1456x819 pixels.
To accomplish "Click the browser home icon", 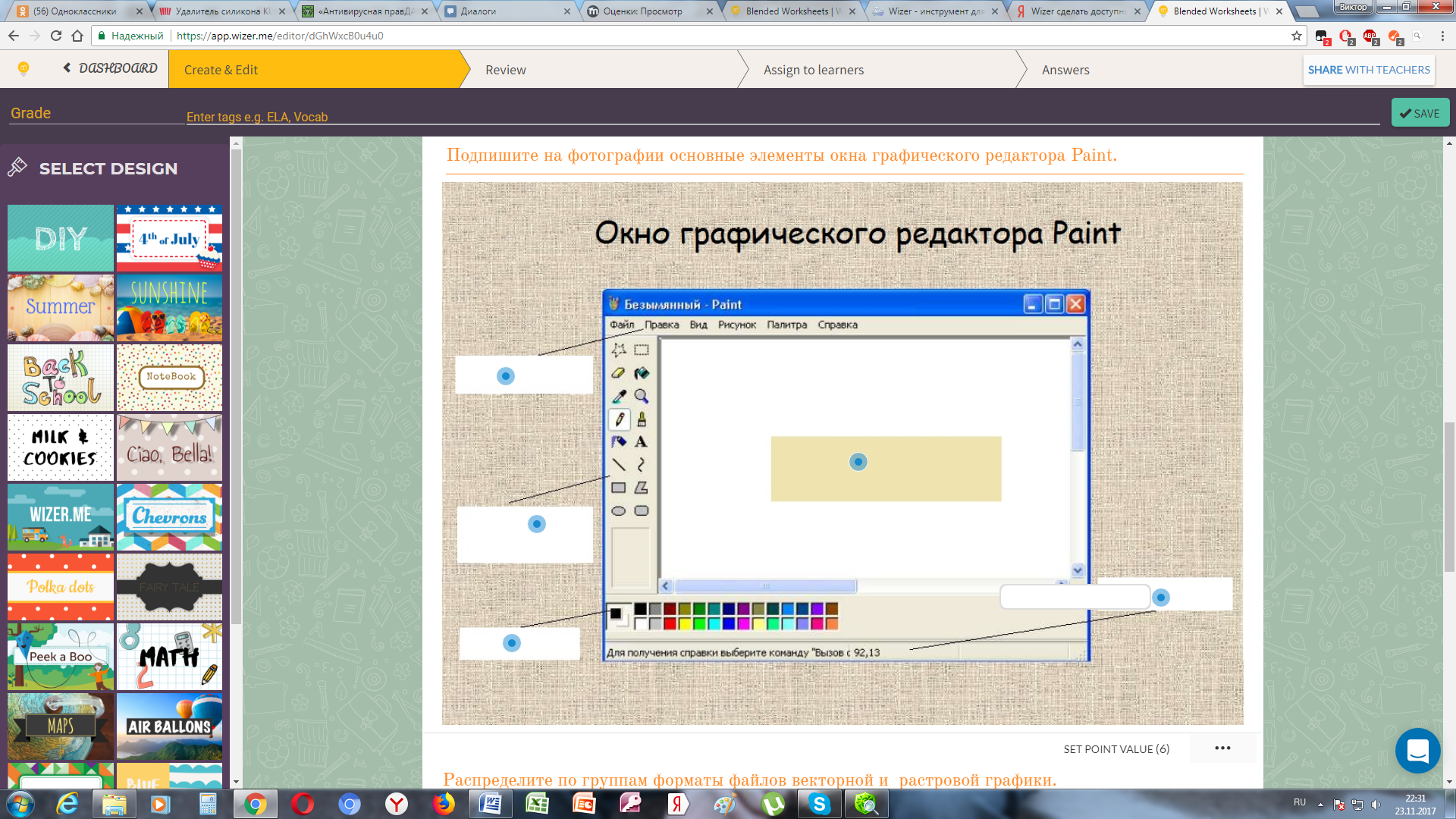I will tap(77, 36).
